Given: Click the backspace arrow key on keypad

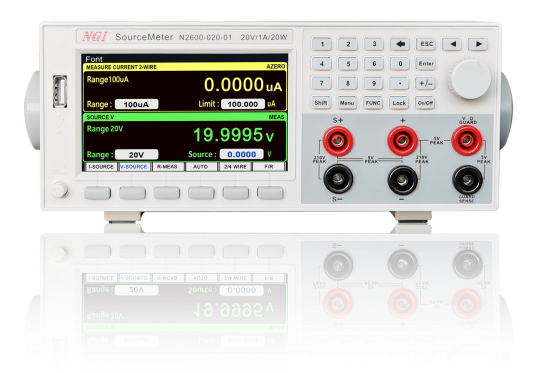Looking at the screenshot, I should pyautogui.click(x=399, y=44).
